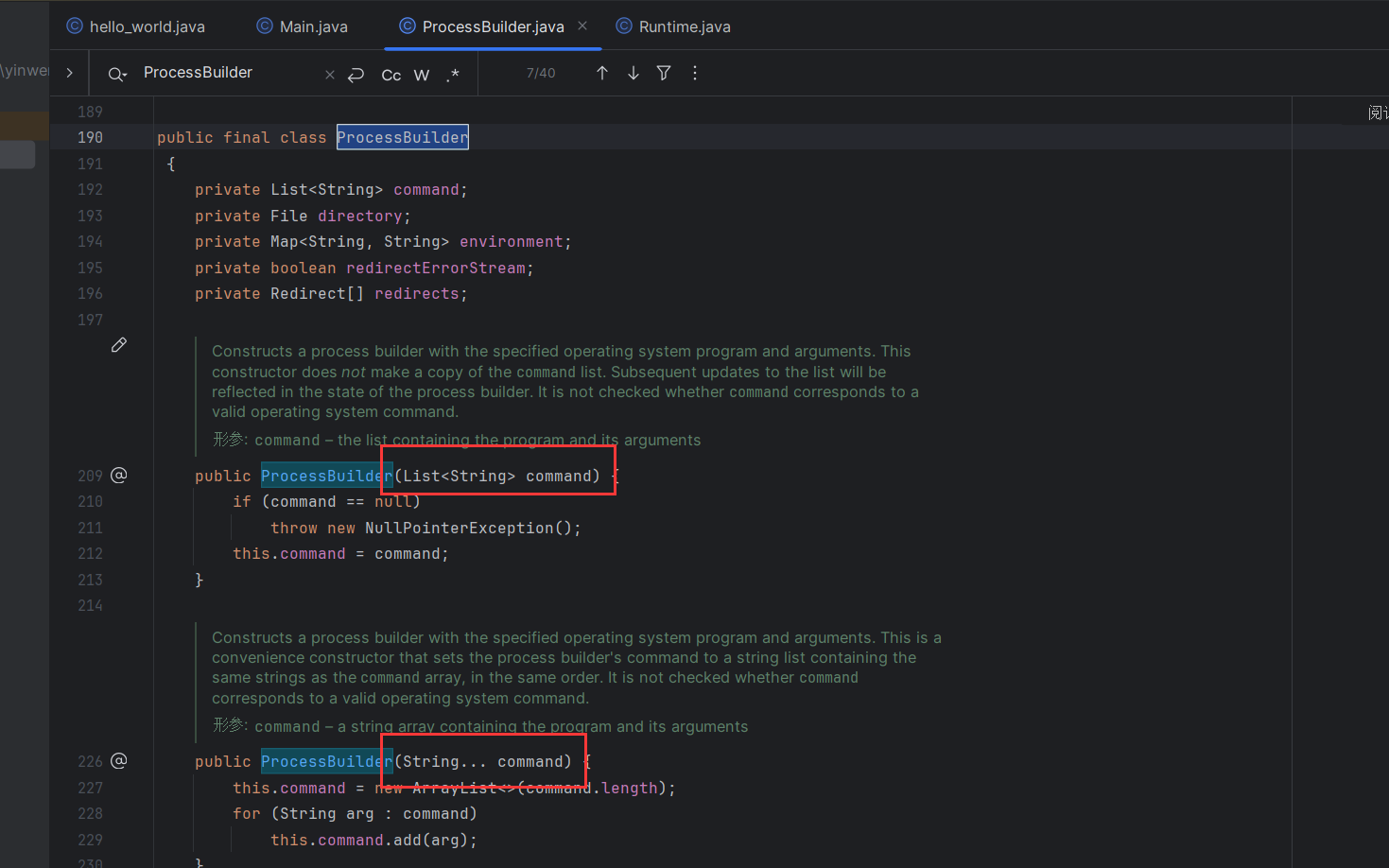This screenshot has height=868, width=1389.
Task: Click 'List<String>' type on line 192
Action: click(327, 190)
